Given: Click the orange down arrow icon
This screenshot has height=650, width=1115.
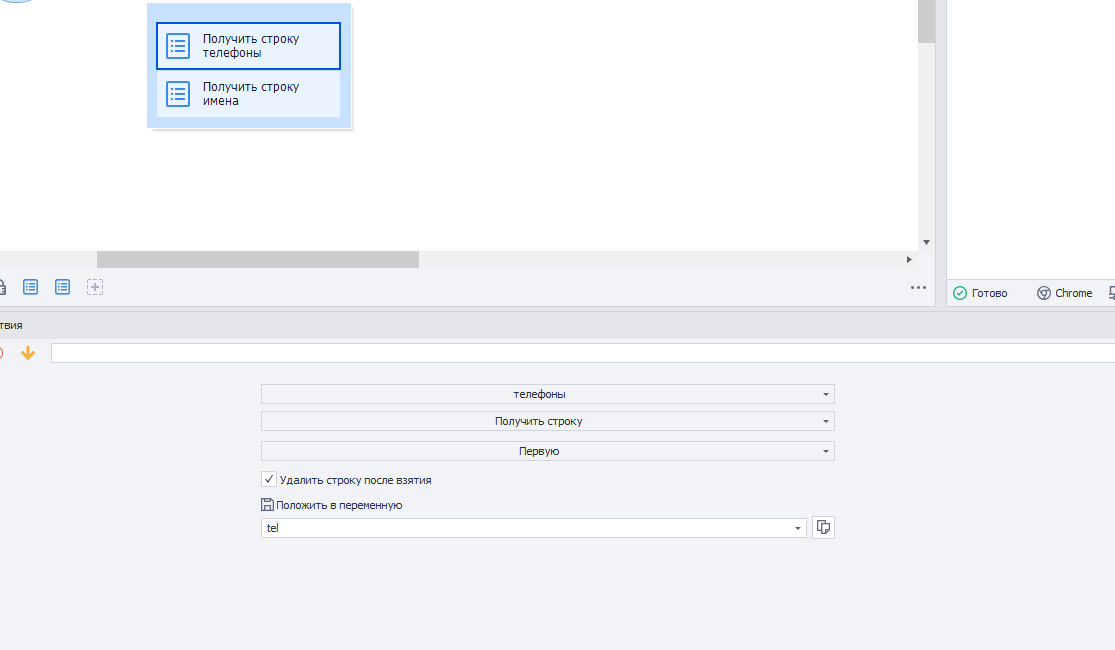Looking at the screenshot, I should [x=28, y=353].
